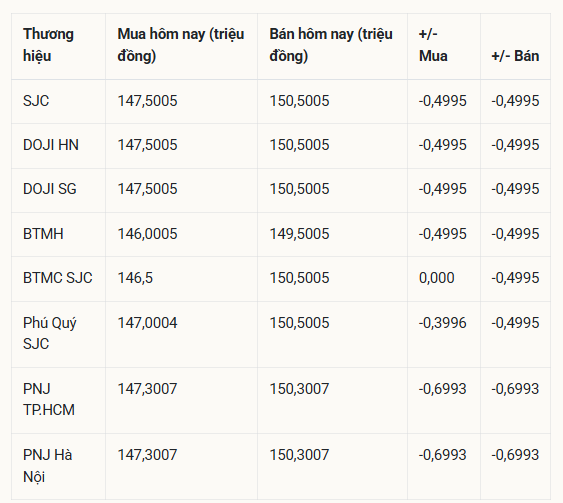Click the 0,000 buy change value
This screenshot has height=503, width=563.
pos(437,278)
